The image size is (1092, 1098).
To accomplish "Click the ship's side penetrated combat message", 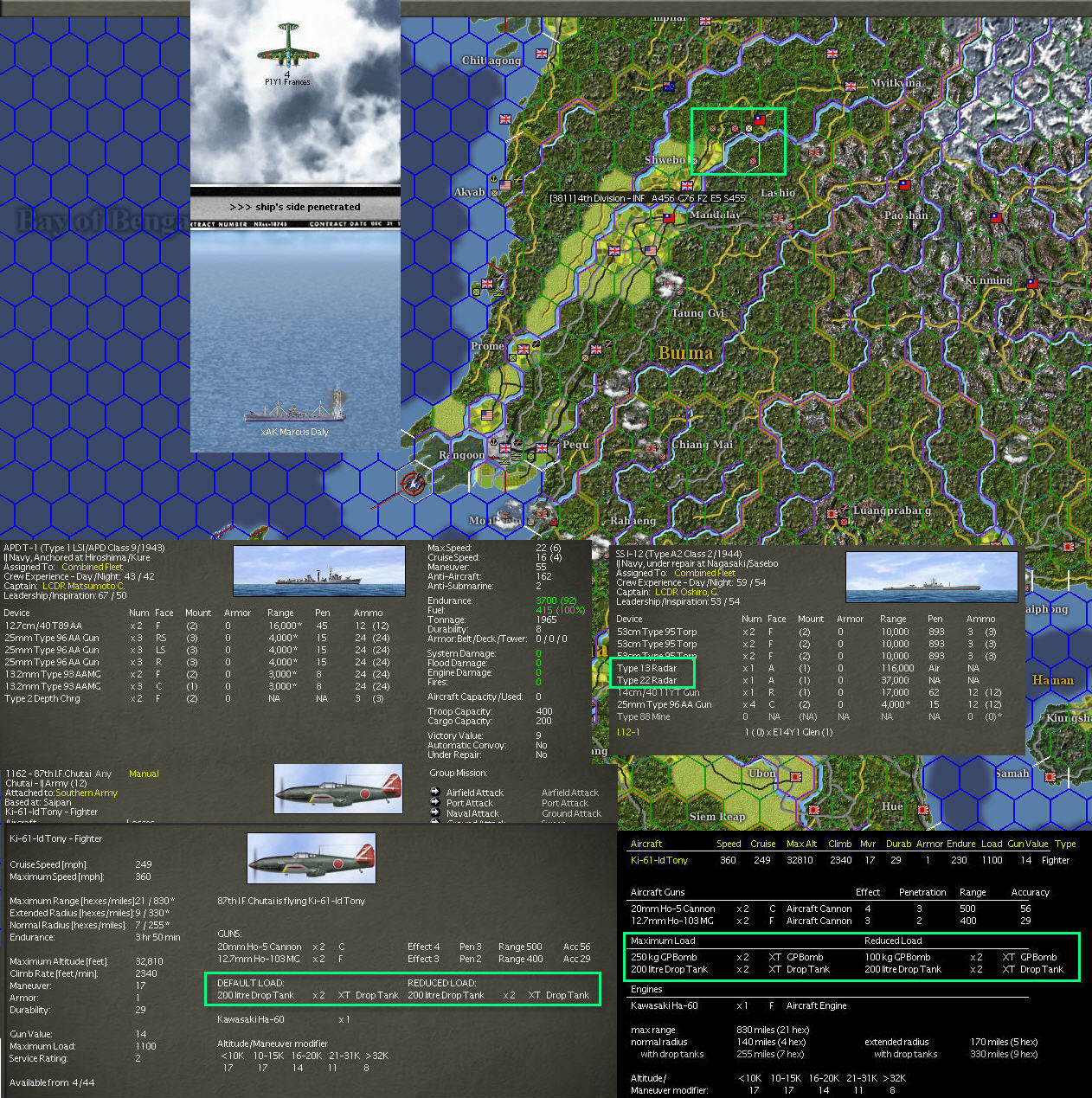I will 295,207.
